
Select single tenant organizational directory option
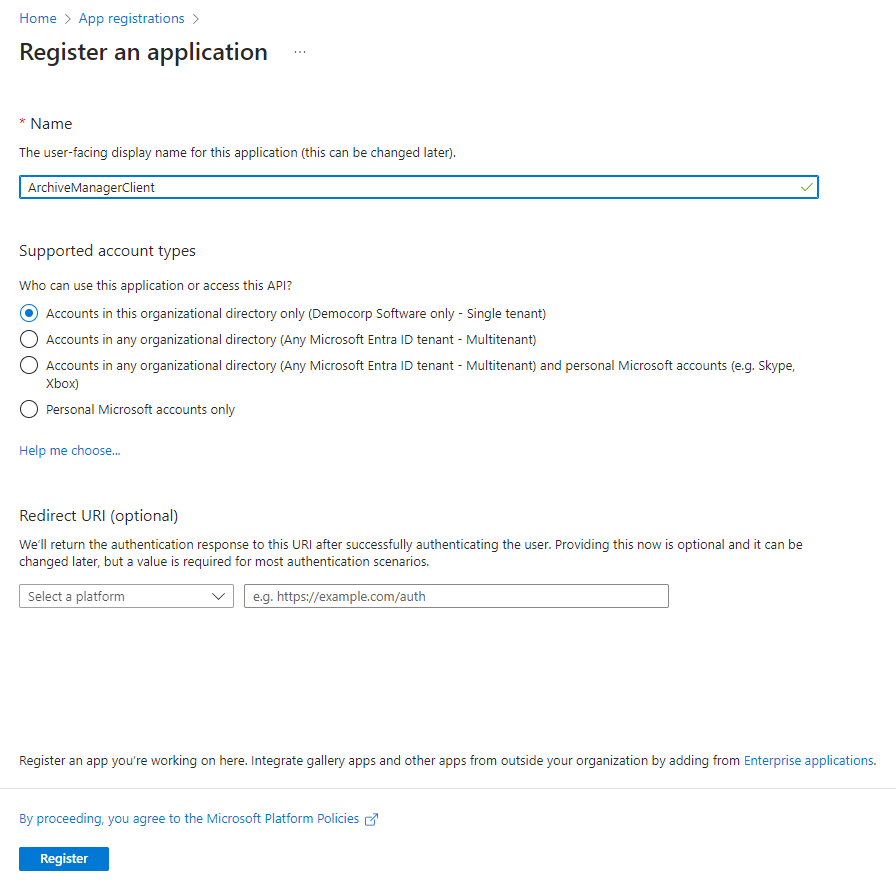29,313
